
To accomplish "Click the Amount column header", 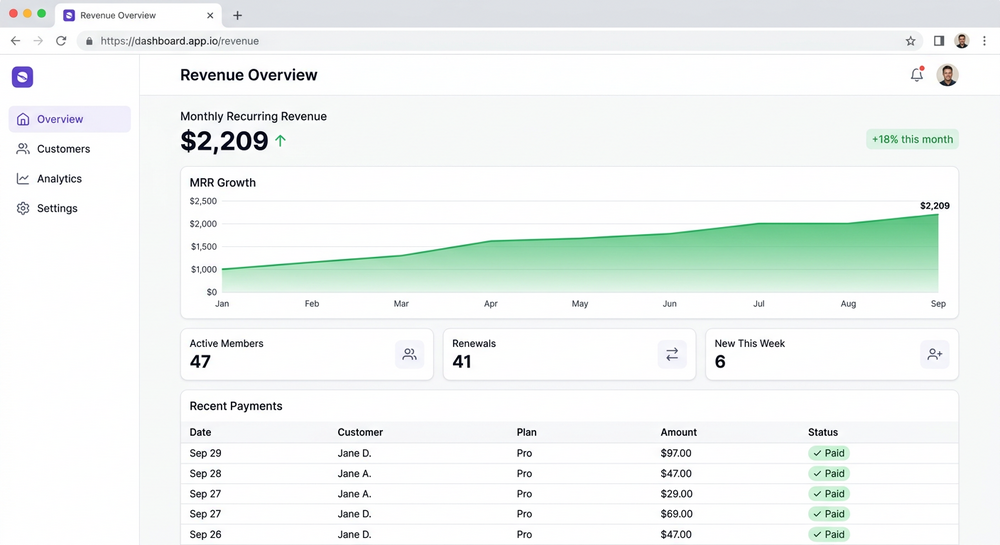I will click(x=679, y=432).
